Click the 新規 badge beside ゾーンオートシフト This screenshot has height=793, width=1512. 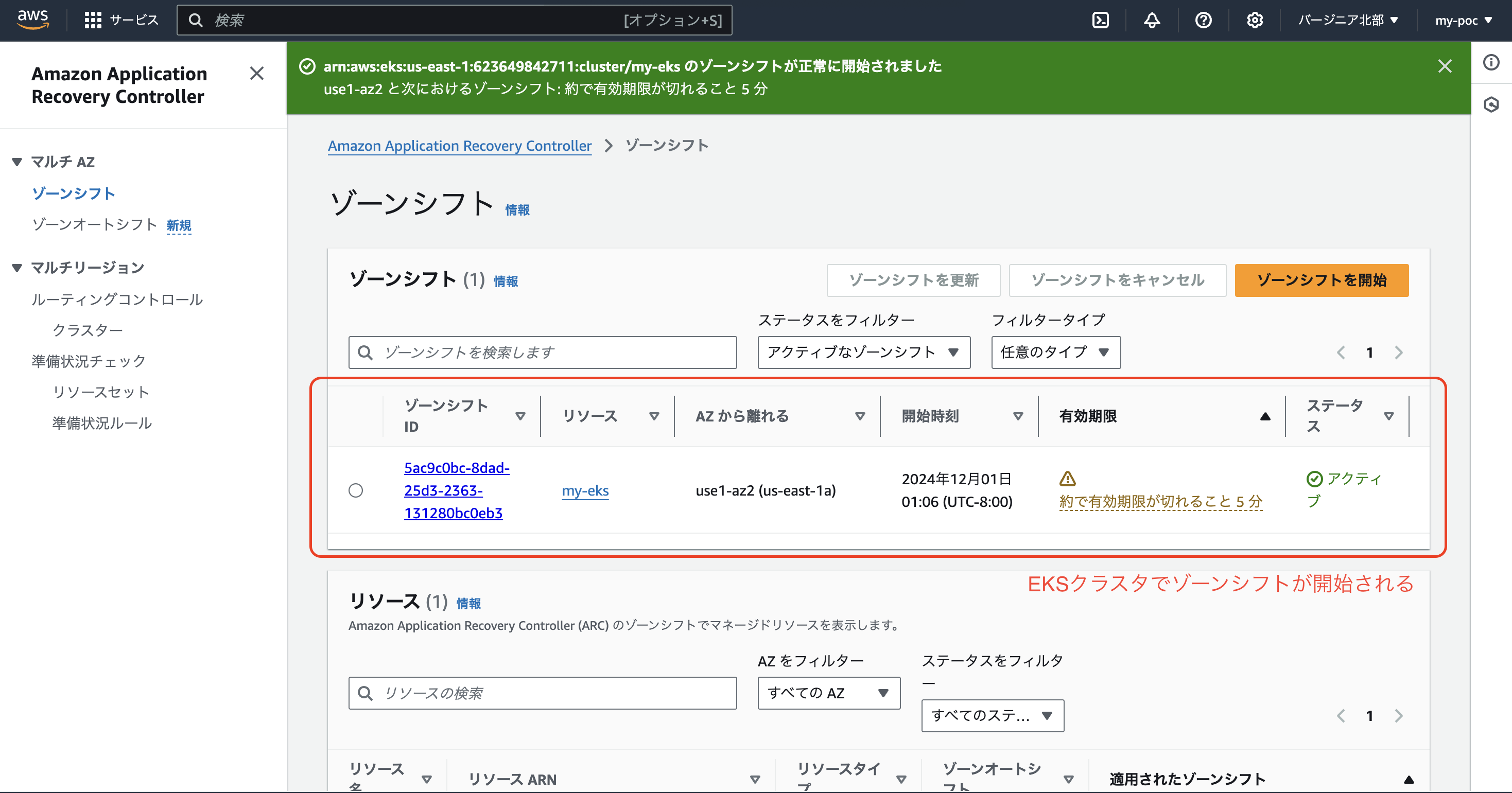[x=179, y=226]
